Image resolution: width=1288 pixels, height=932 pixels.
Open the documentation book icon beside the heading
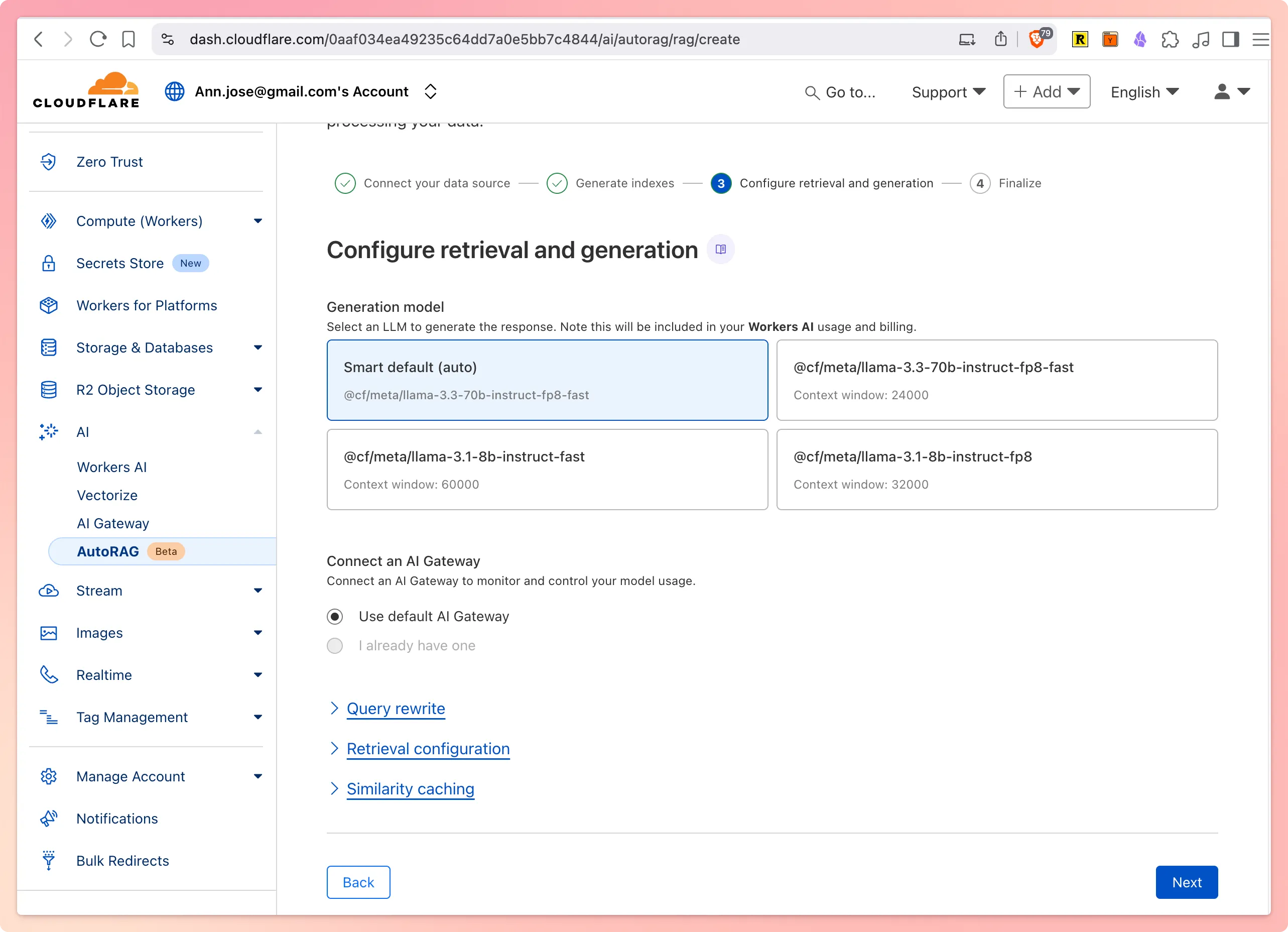coord(720,249)
